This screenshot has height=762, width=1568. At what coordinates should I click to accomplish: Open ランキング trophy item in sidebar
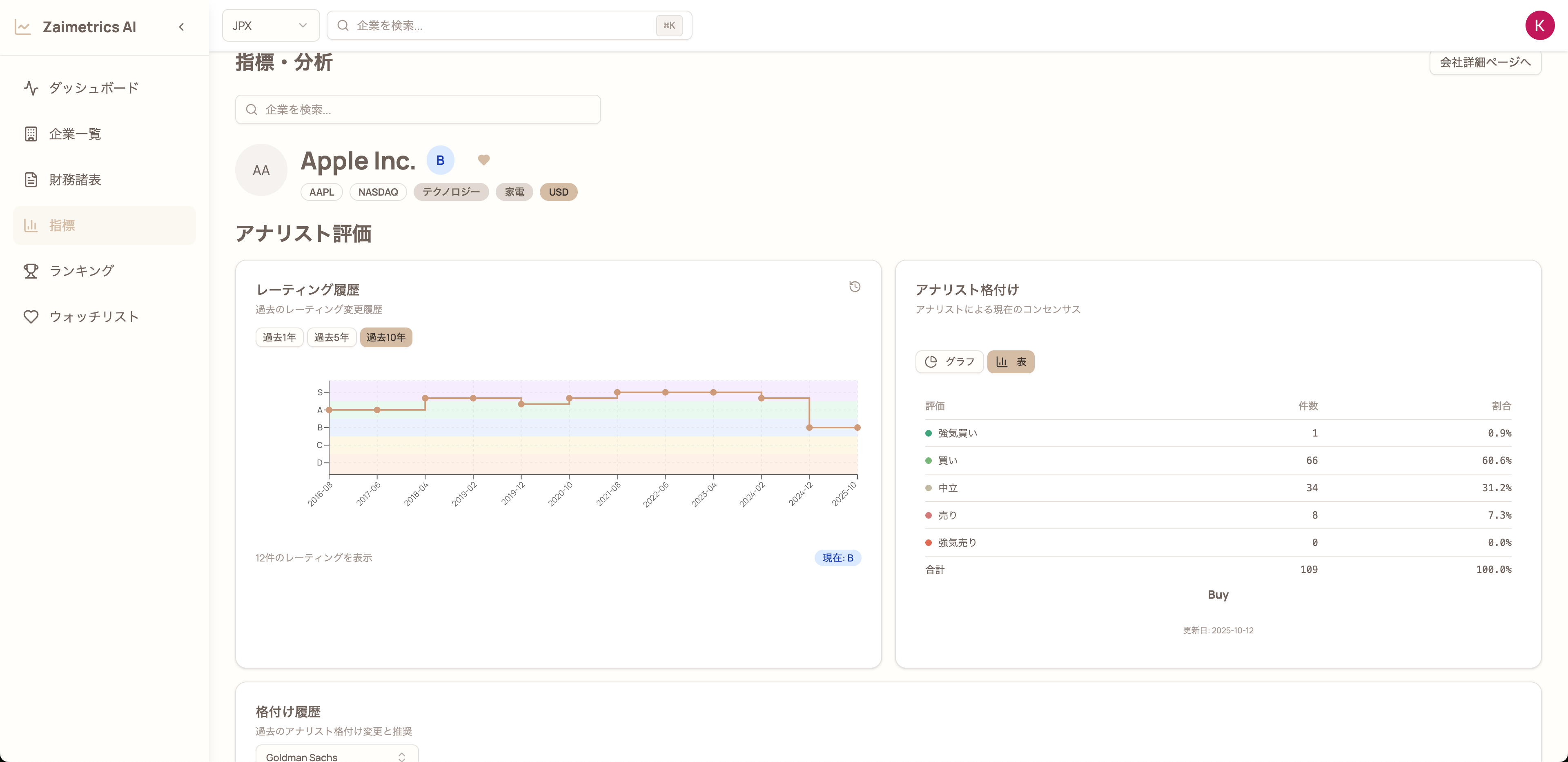(x=81, y=271)
